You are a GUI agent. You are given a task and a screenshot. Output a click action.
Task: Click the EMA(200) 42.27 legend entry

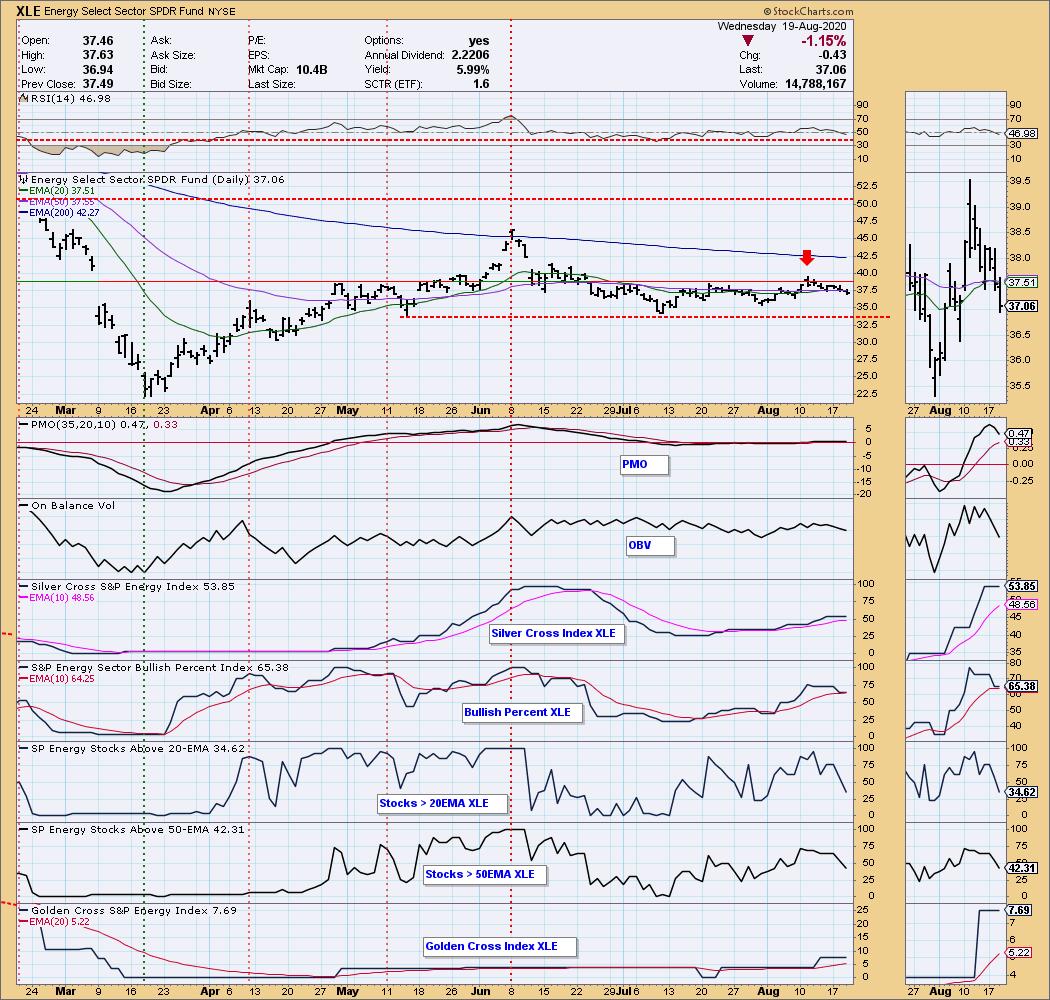[x=60, y=212]
